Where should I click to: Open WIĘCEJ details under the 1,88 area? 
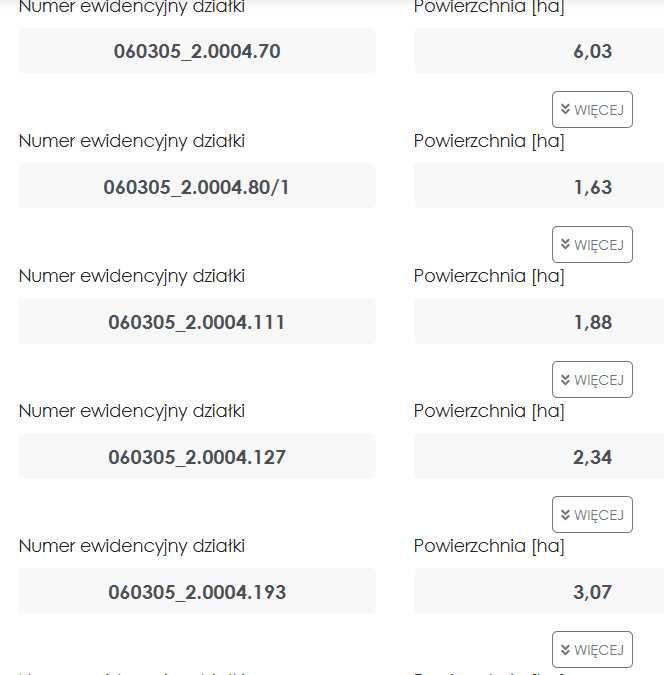[x=592, y=379]
